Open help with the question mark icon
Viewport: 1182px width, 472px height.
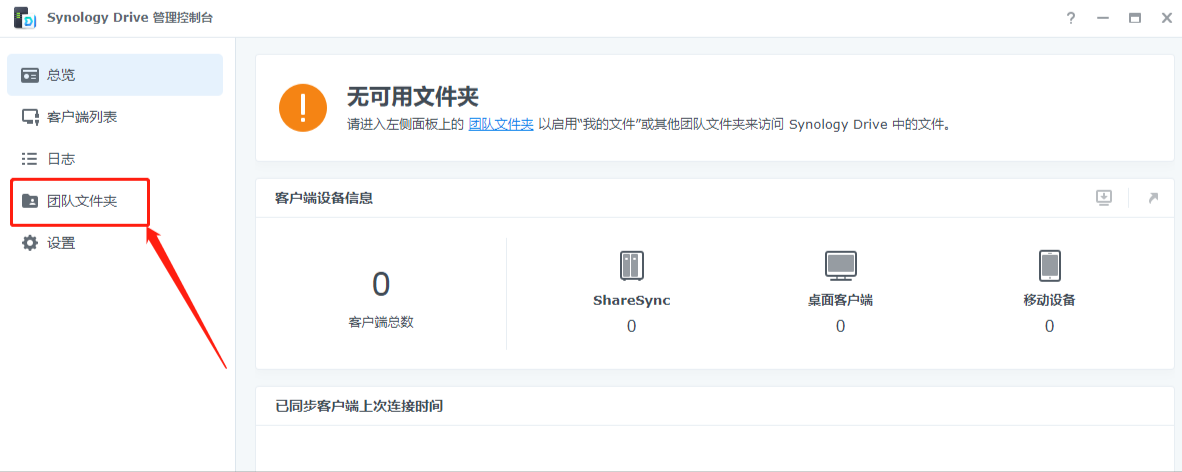(x=1071, y=18)
